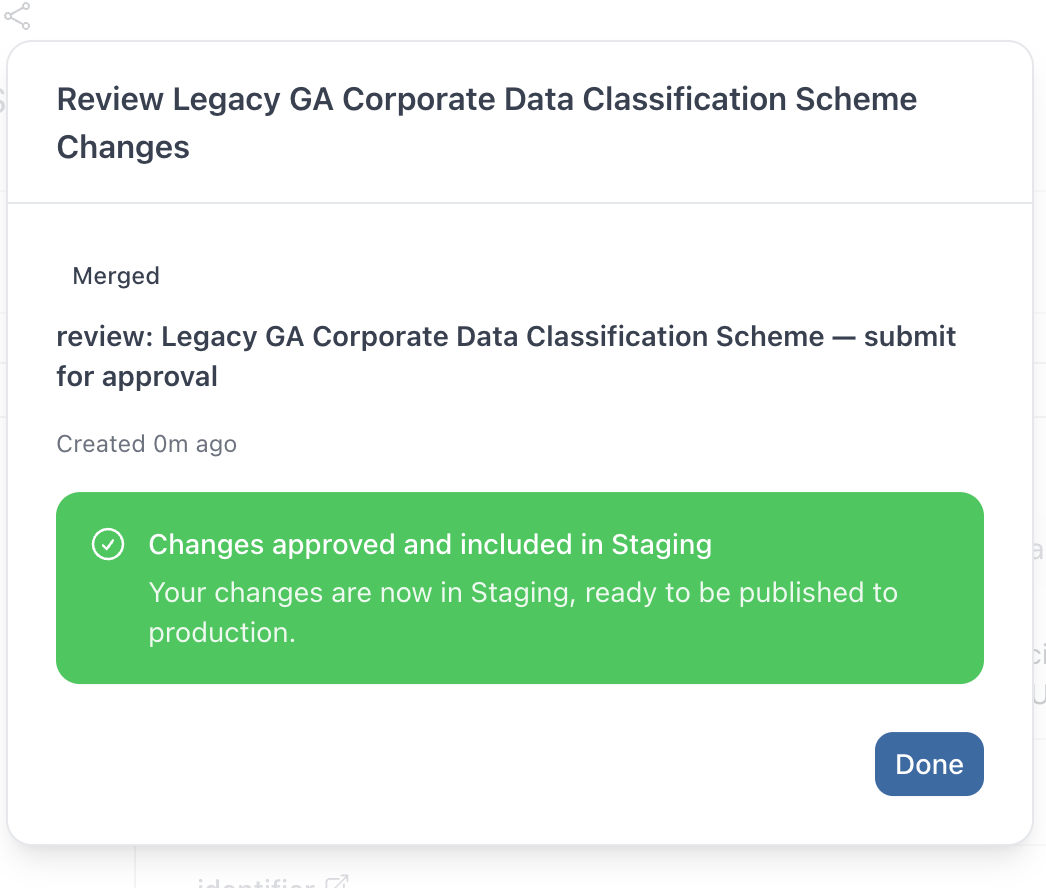
Task: Click Created 0m ago timestamp
Action: point(146,444)
